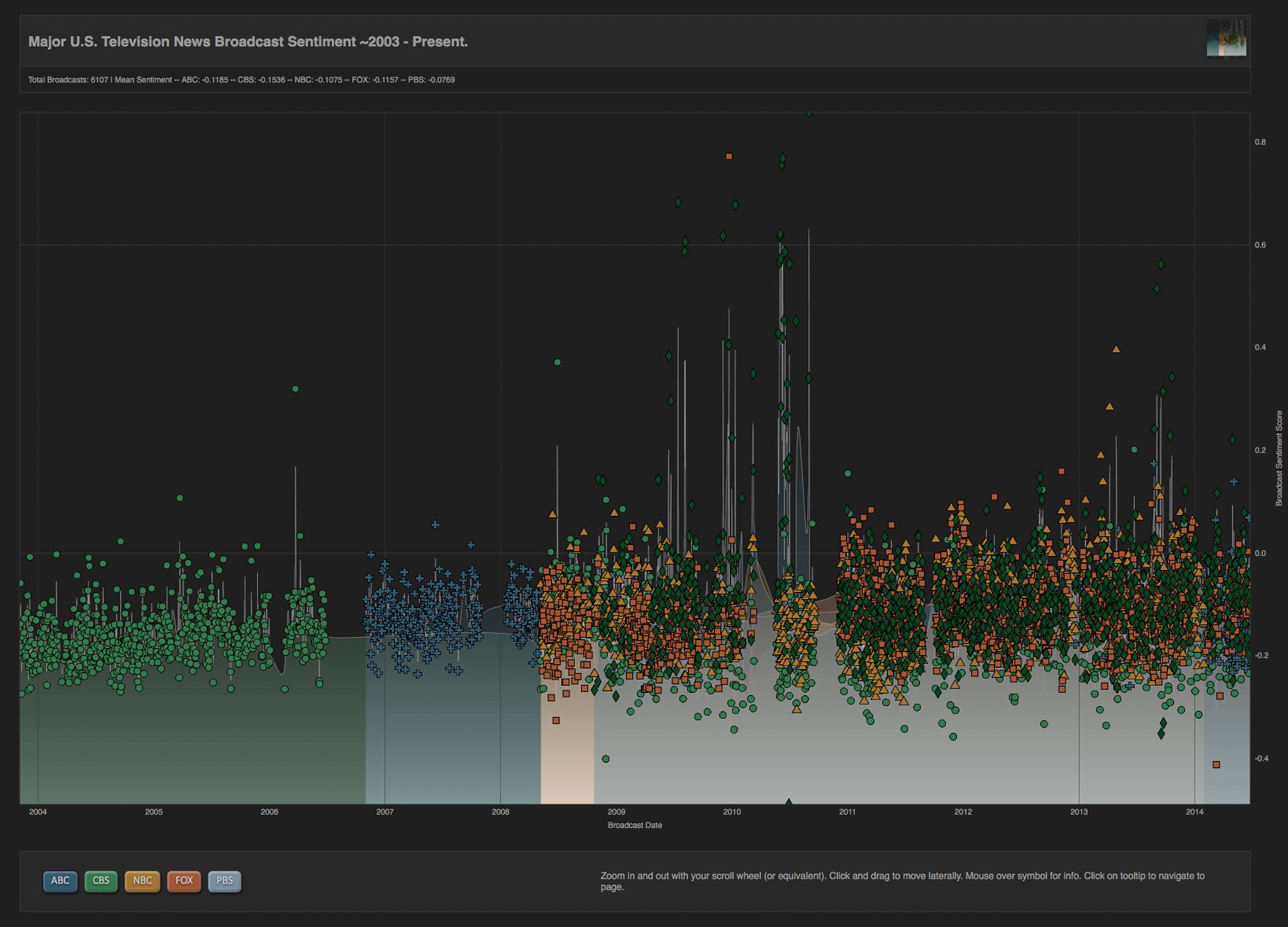1288x927 pixels.
Task: Click the 2012 label on the date axis
Action: pos(963,812)
